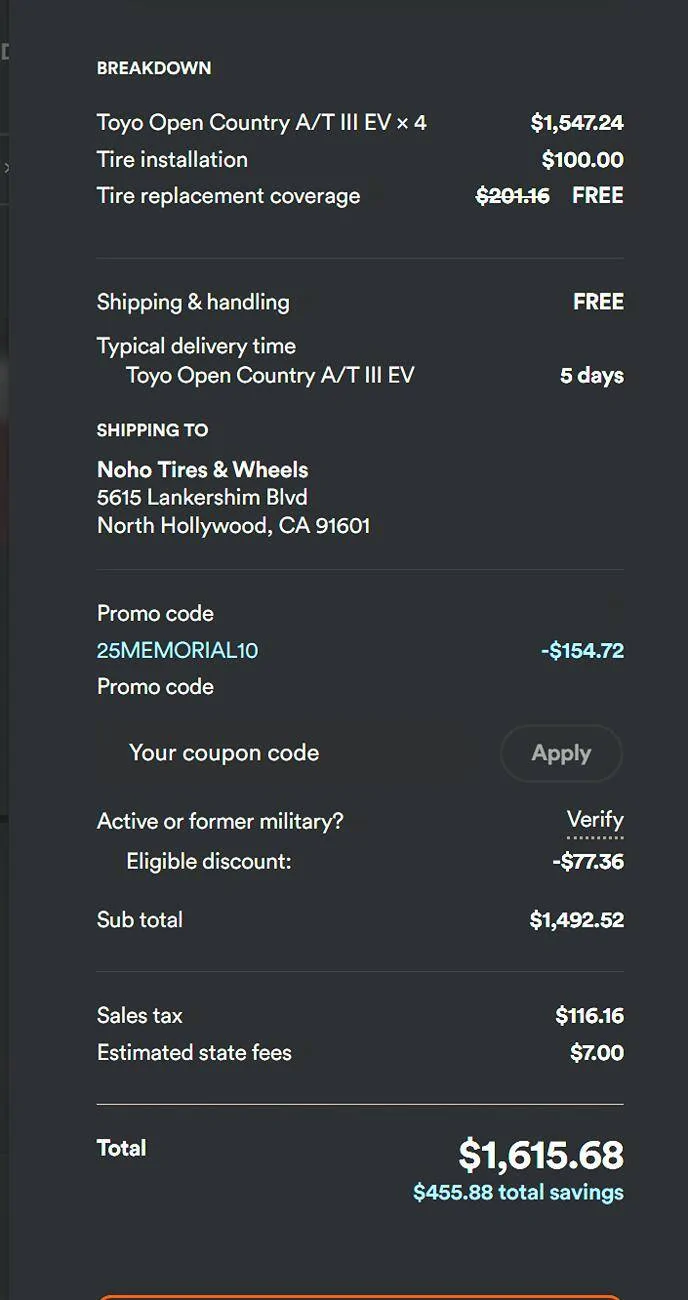688x1300 pixels.
Task: Click the 'Tire replacement coverage' line item
Action: (x=228, y=196)
